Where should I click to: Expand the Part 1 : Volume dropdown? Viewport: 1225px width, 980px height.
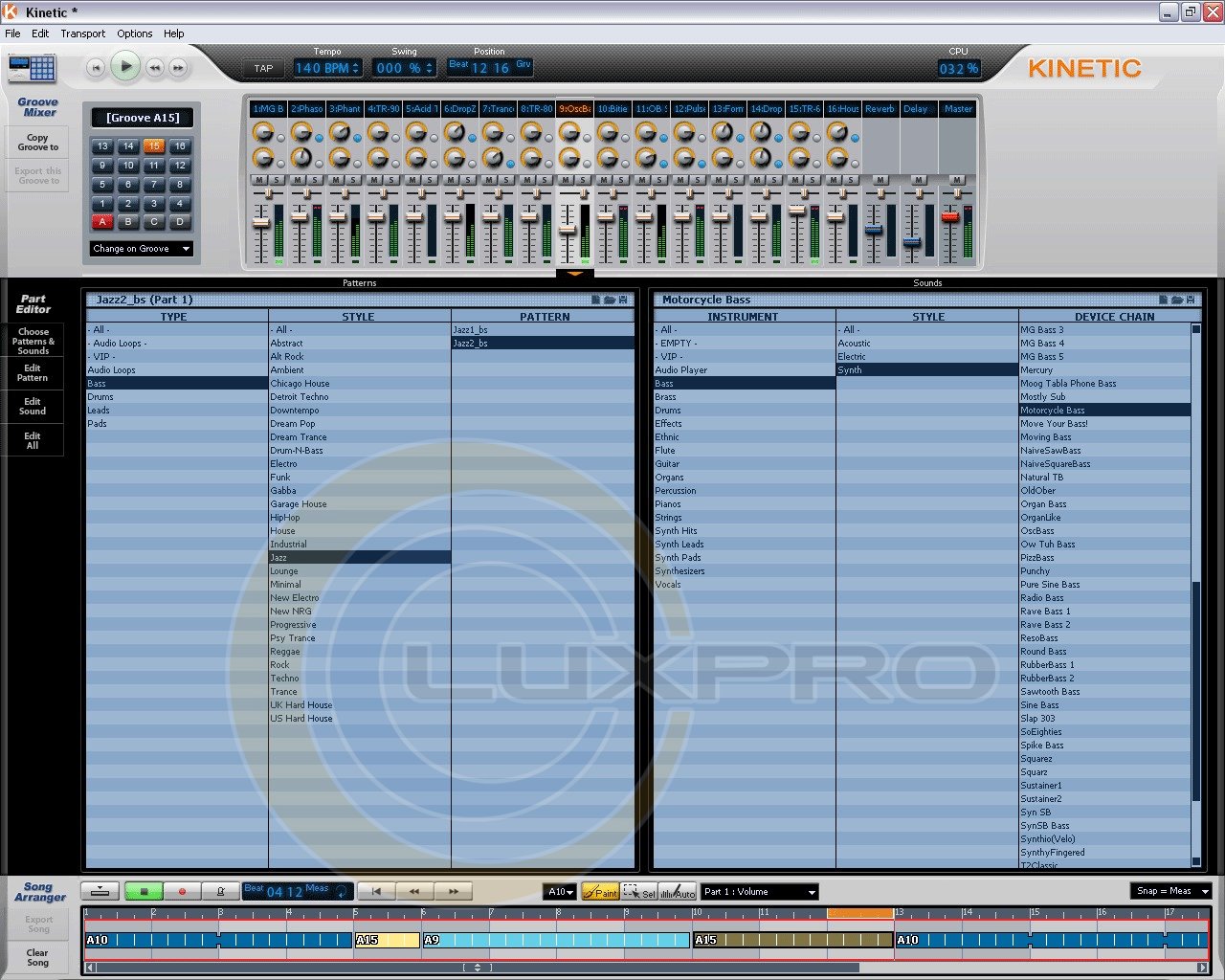[760, 892]
